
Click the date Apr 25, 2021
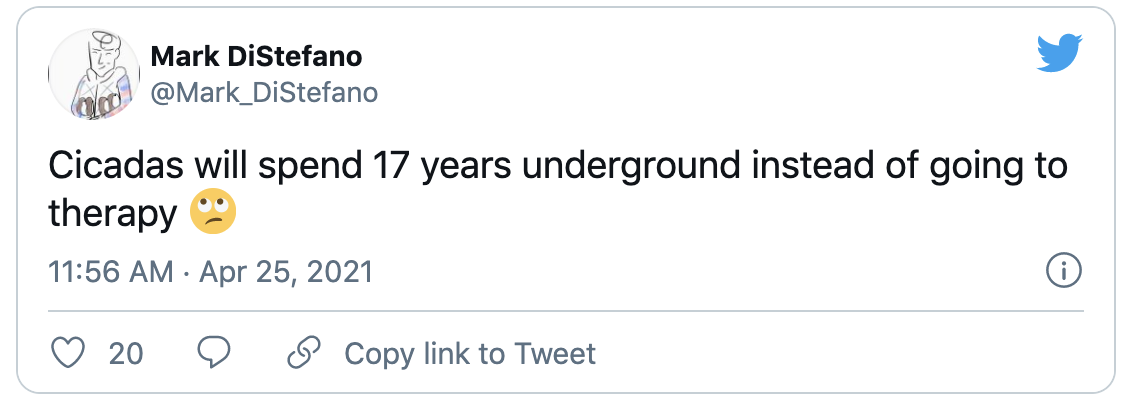click(286, 271)
